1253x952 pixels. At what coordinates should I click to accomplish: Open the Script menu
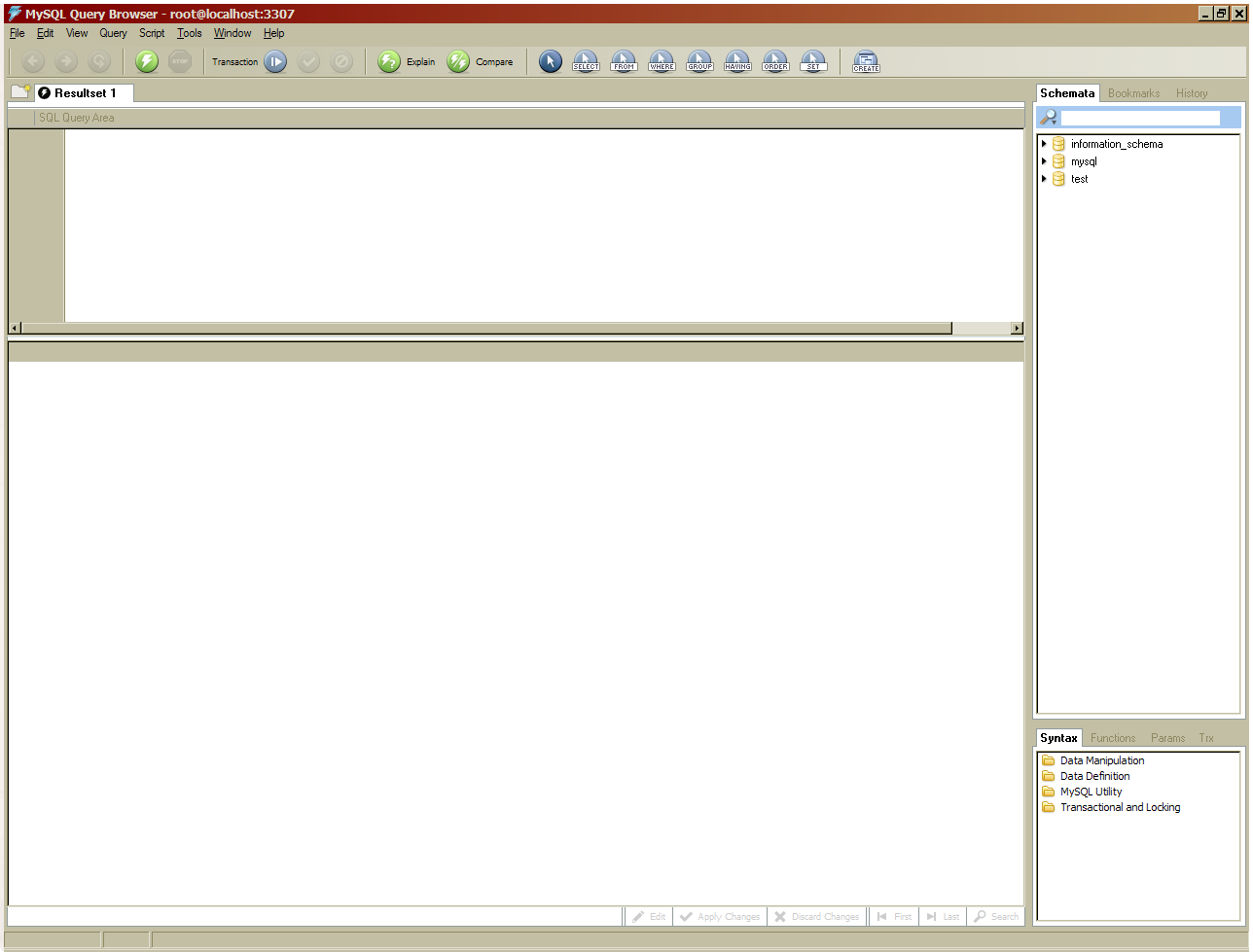coord(152,33)
